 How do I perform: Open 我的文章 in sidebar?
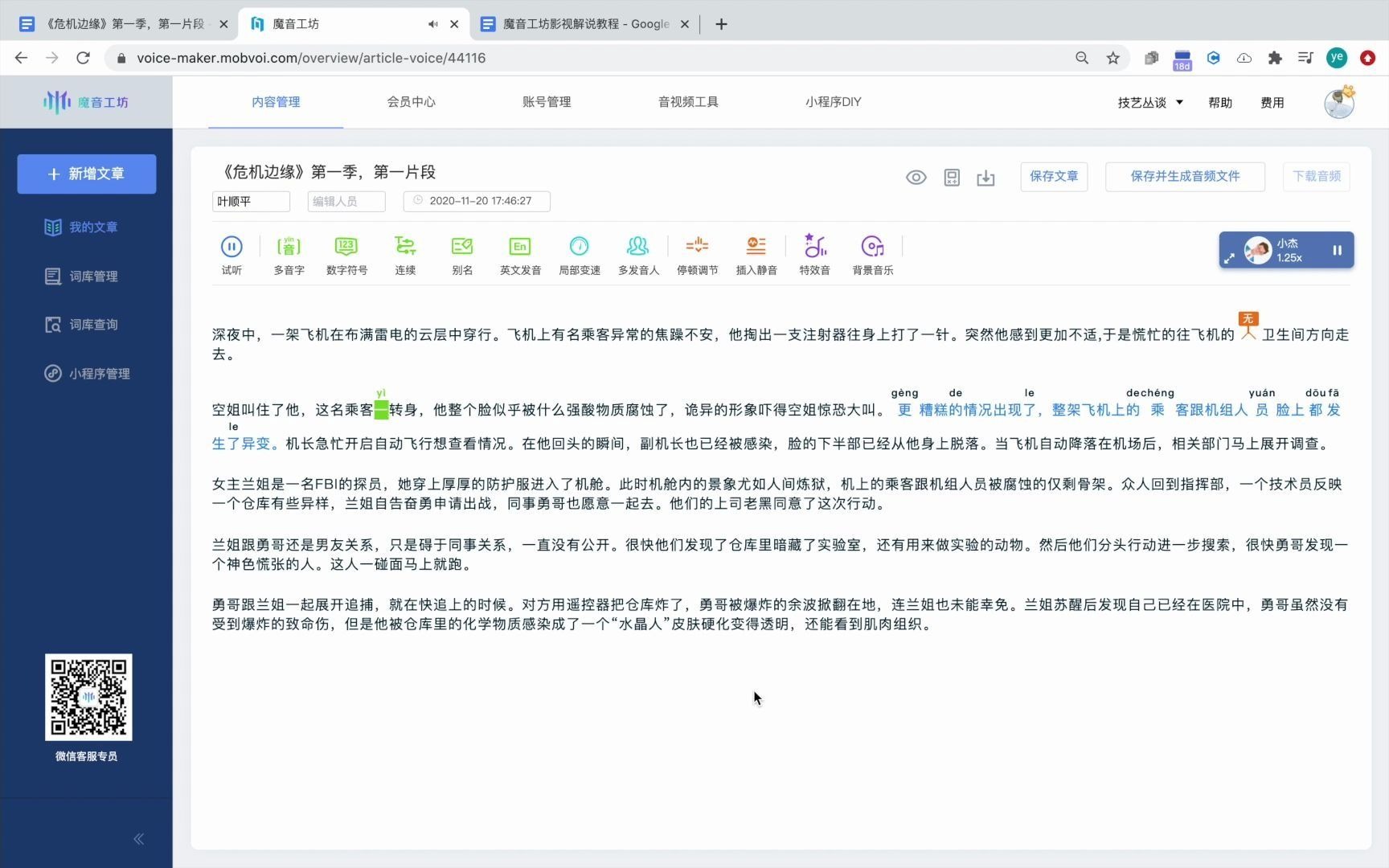81,227
